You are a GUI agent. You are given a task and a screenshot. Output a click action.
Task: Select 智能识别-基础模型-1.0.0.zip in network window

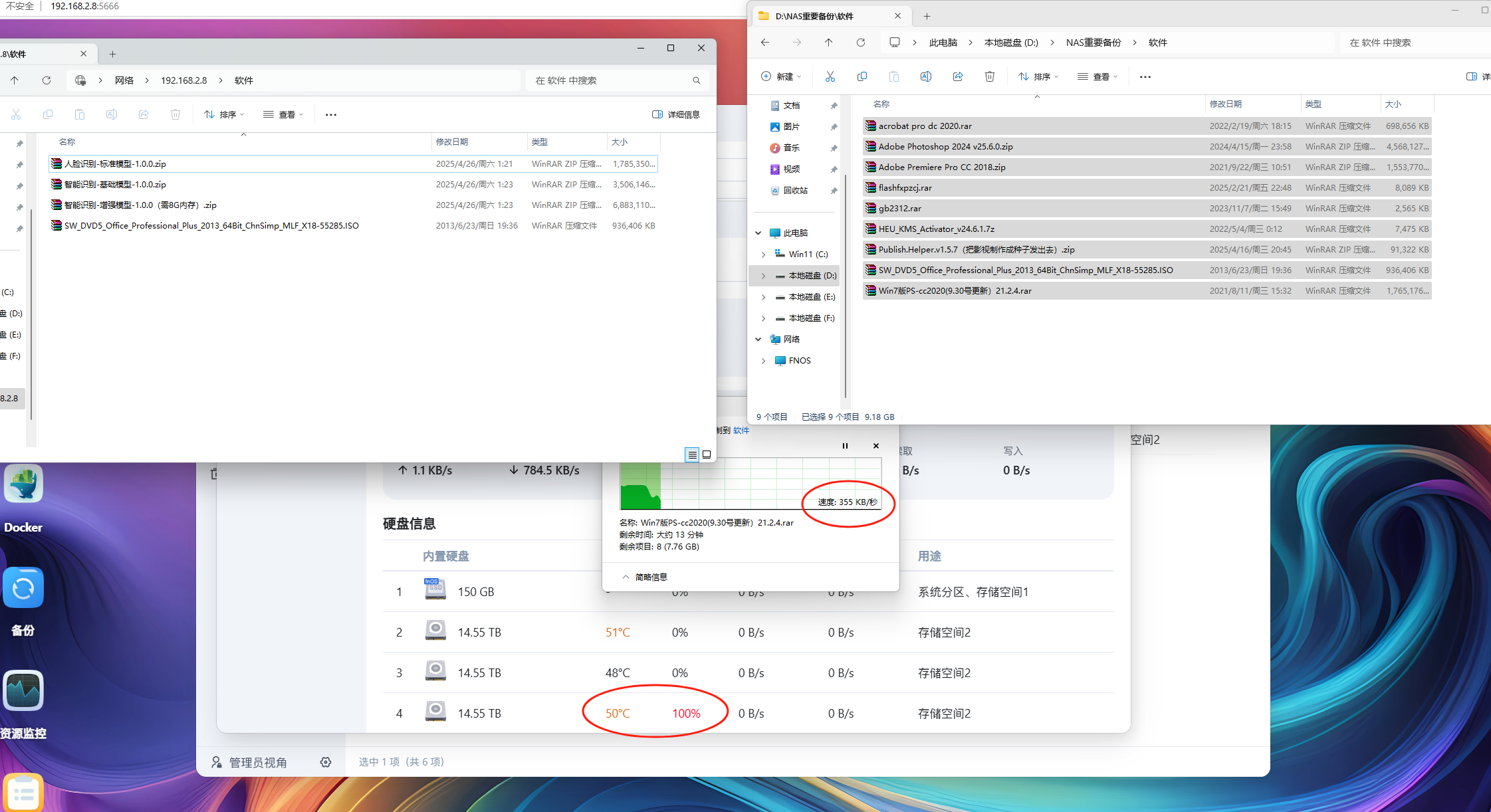(x=353, y=184)
